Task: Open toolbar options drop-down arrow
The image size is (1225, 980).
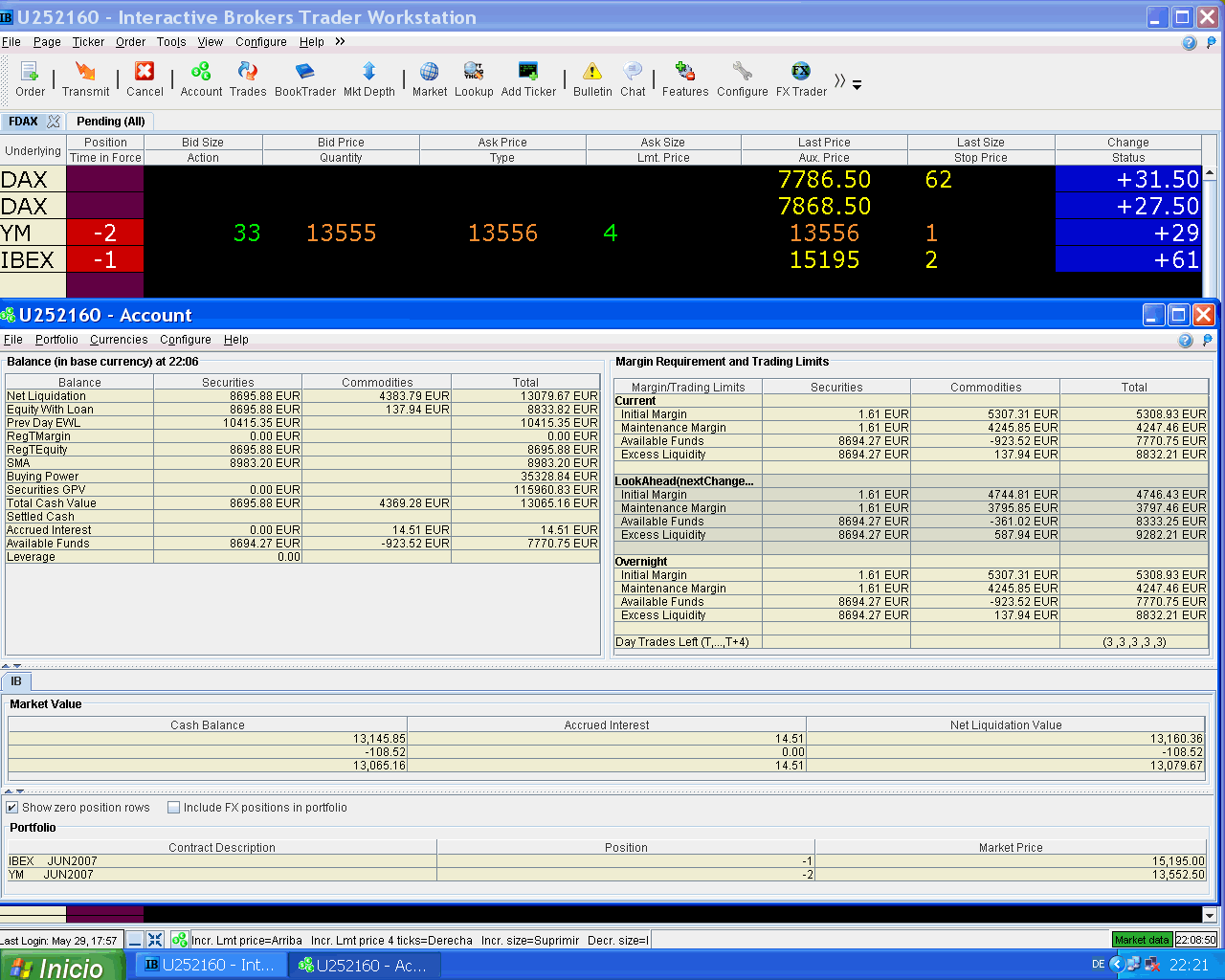Action: click(x=857, y=85)
